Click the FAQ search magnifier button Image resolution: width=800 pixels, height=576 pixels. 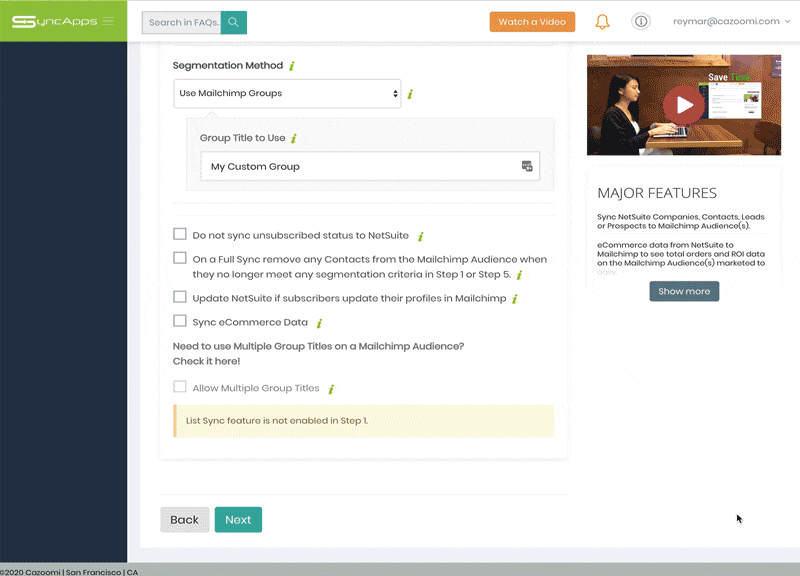pyautogui.click(x=234, y=22)
